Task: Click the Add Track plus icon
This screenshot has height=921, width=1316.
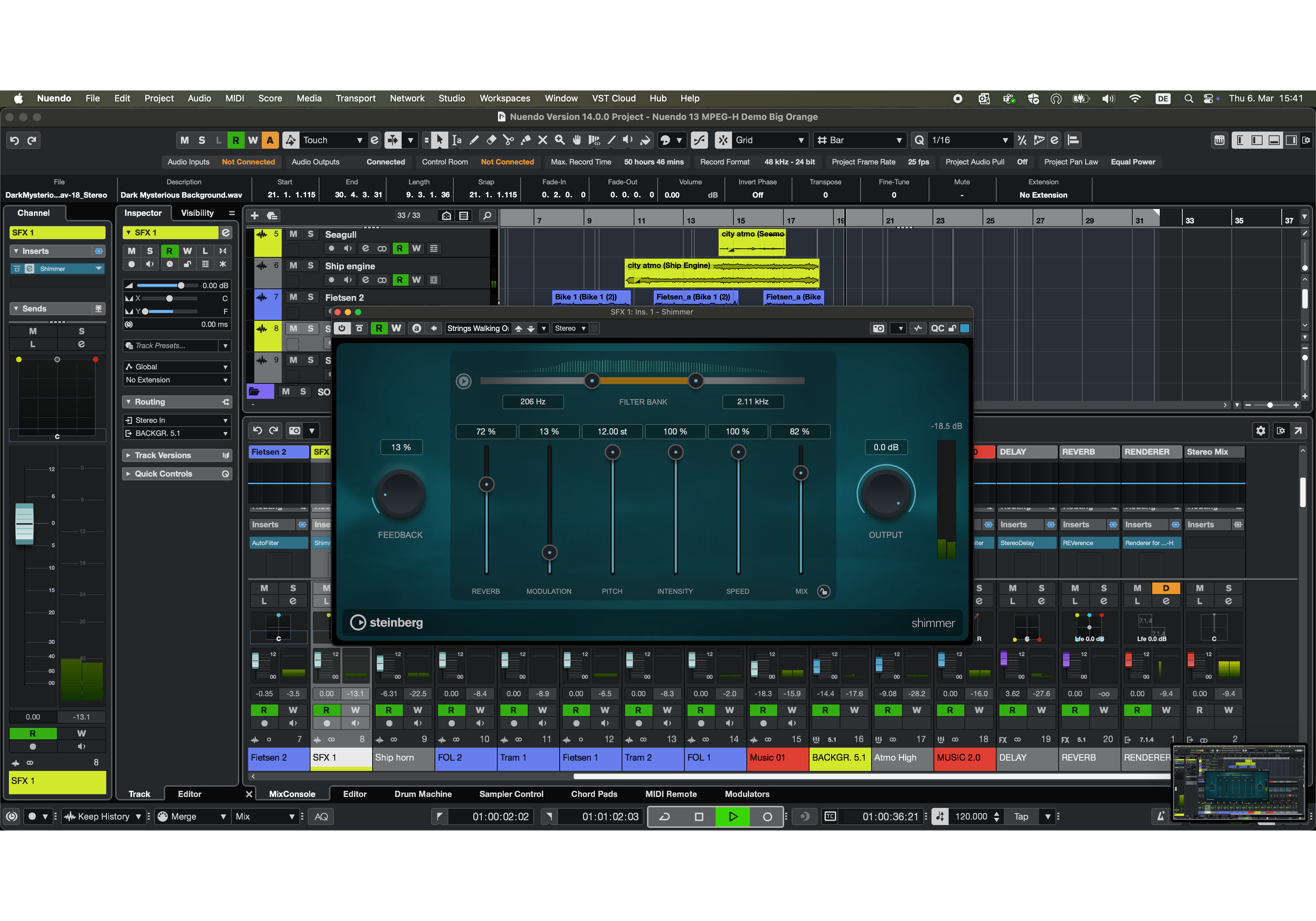Action: 255,216
